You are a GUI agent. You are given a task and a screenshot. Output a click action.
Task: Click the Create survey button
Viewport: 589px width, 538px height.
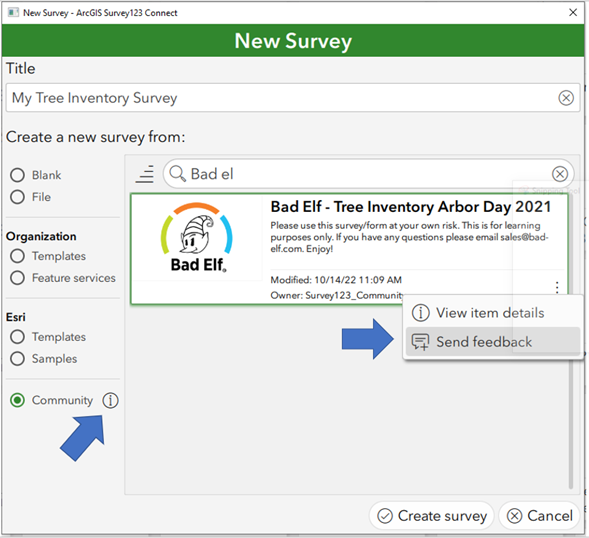[431, 516]
